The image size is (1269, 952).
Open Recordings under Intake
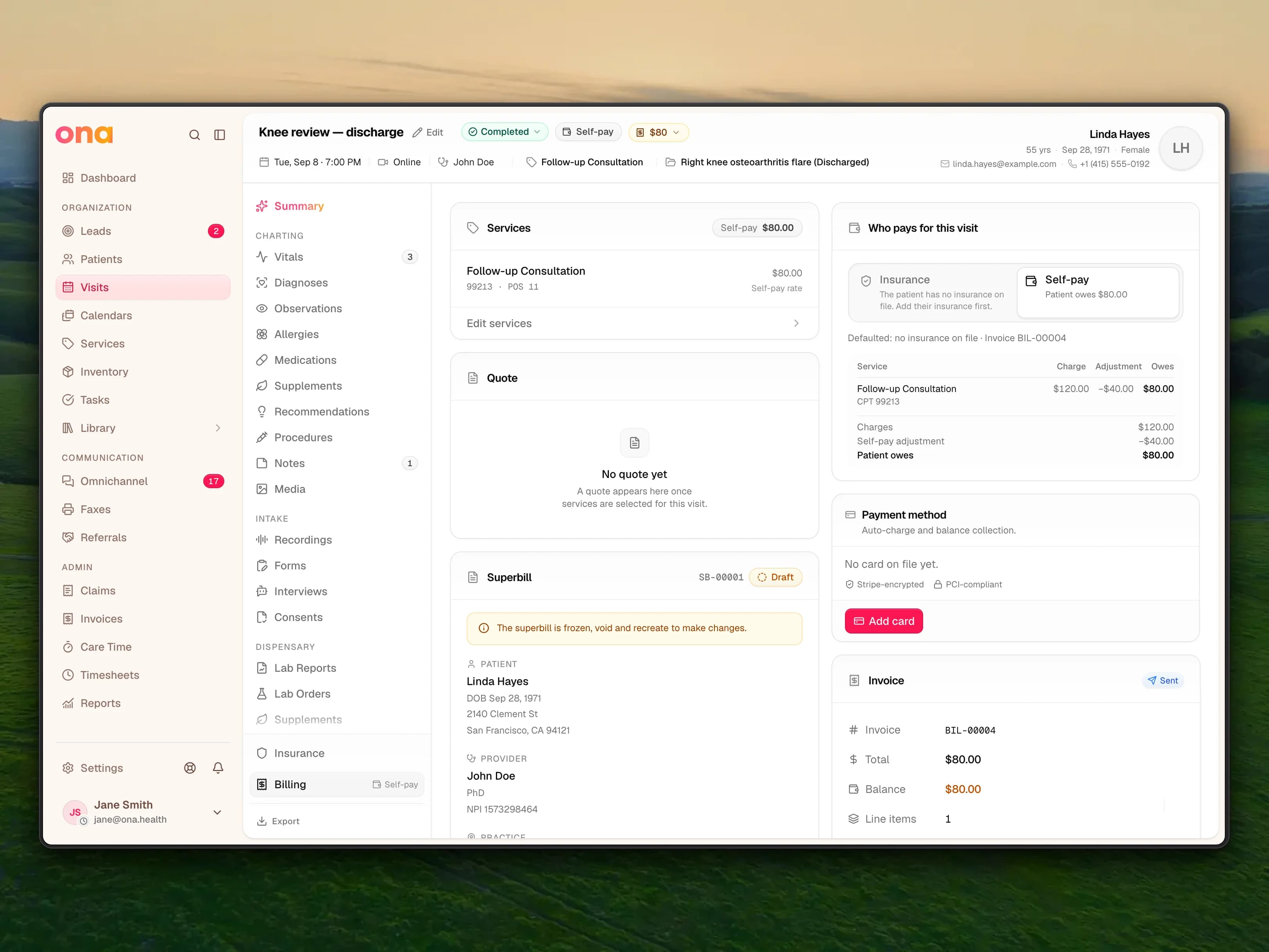(337, 540)
